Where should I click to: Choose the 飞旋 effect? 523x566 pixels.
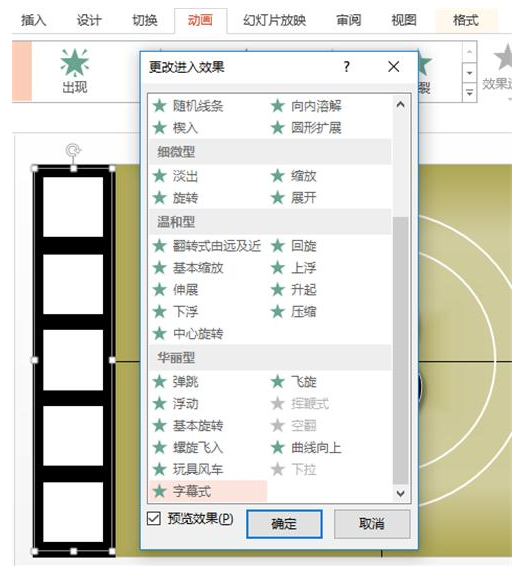coord(294,382)
